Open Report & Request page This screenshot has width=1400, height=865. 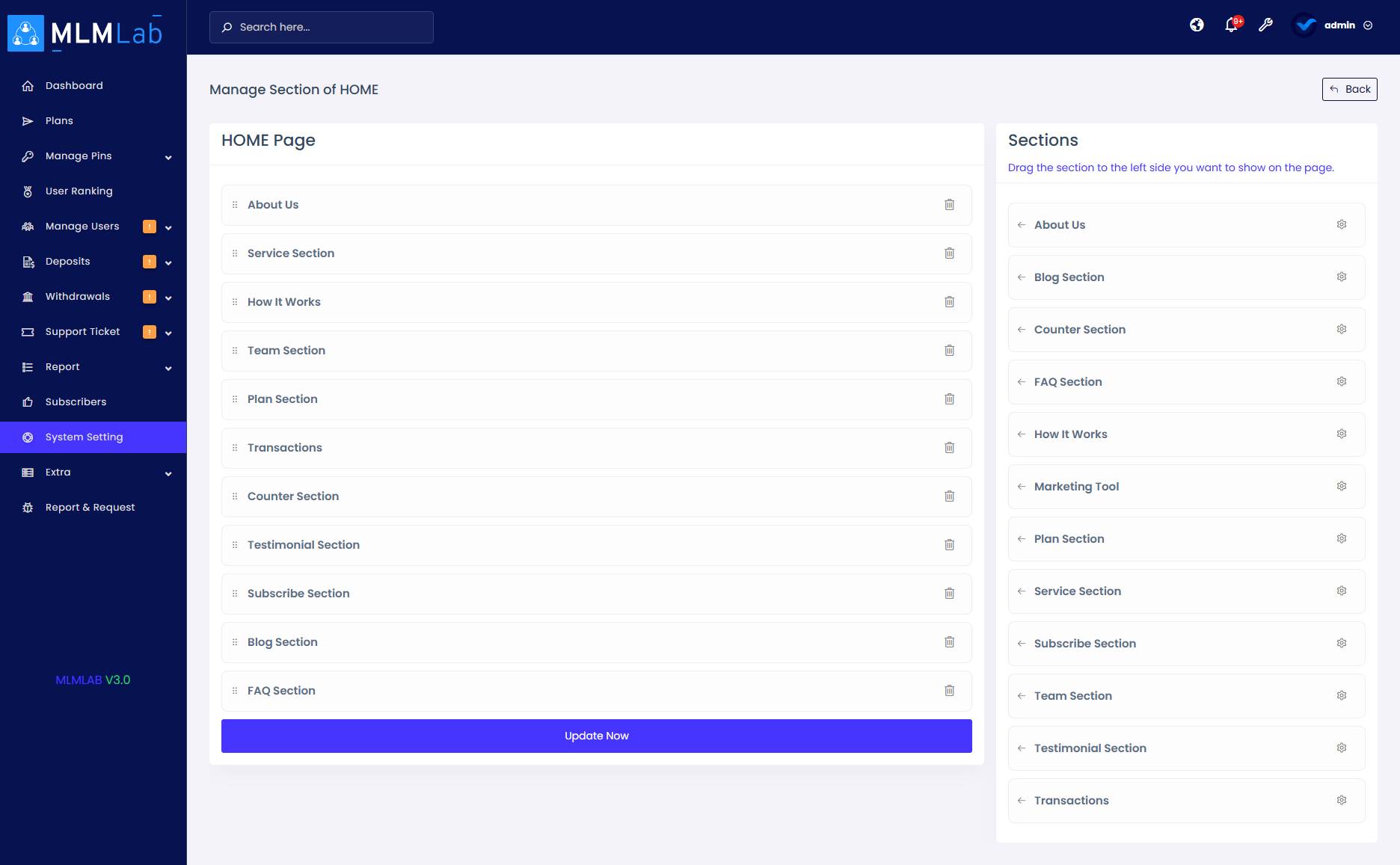click(90, 507)
